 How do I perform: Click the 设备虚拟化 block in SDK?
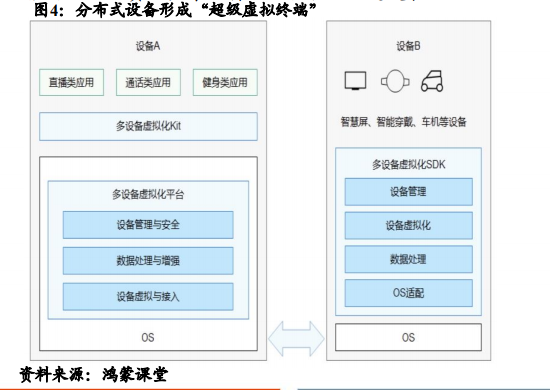click(x=409, y=226)
